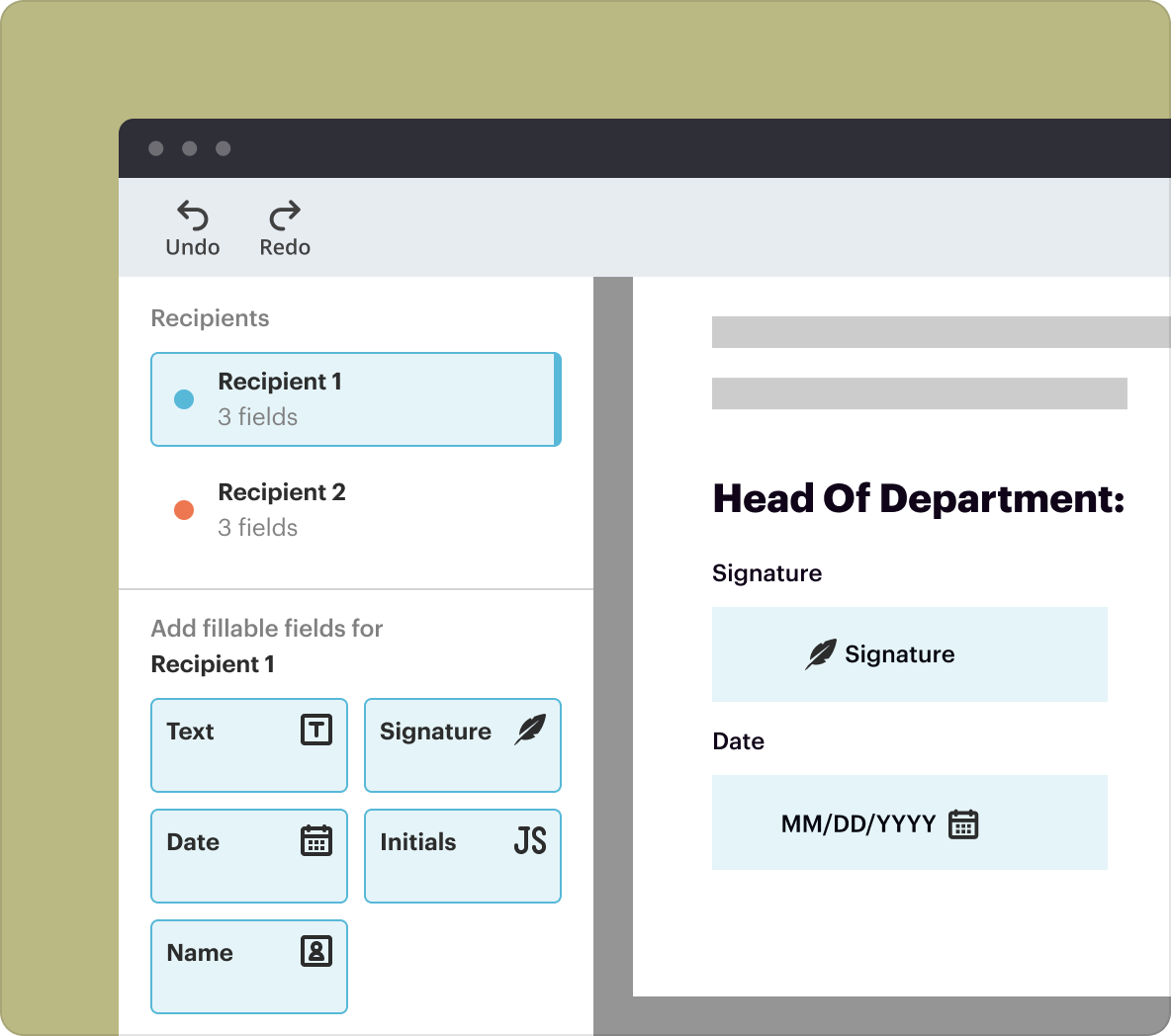Click the feather icon inside the Signature placeholder
Screen dimensions: 1171x1036
click(x=821, y=653)
